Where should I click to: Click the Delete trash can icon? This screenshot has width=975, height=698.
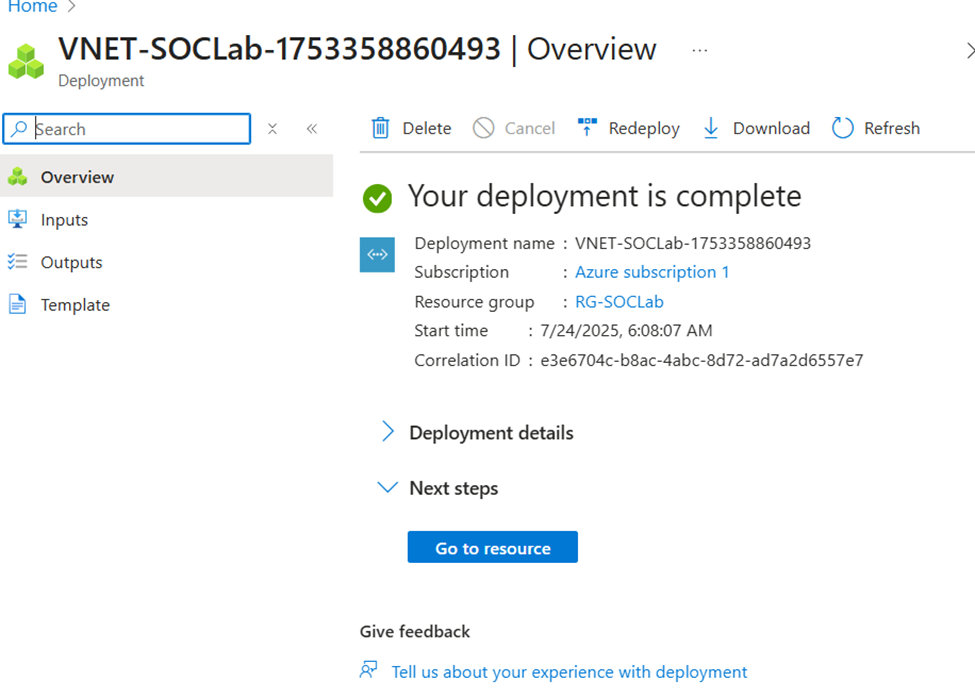click(x=380, y=128)
